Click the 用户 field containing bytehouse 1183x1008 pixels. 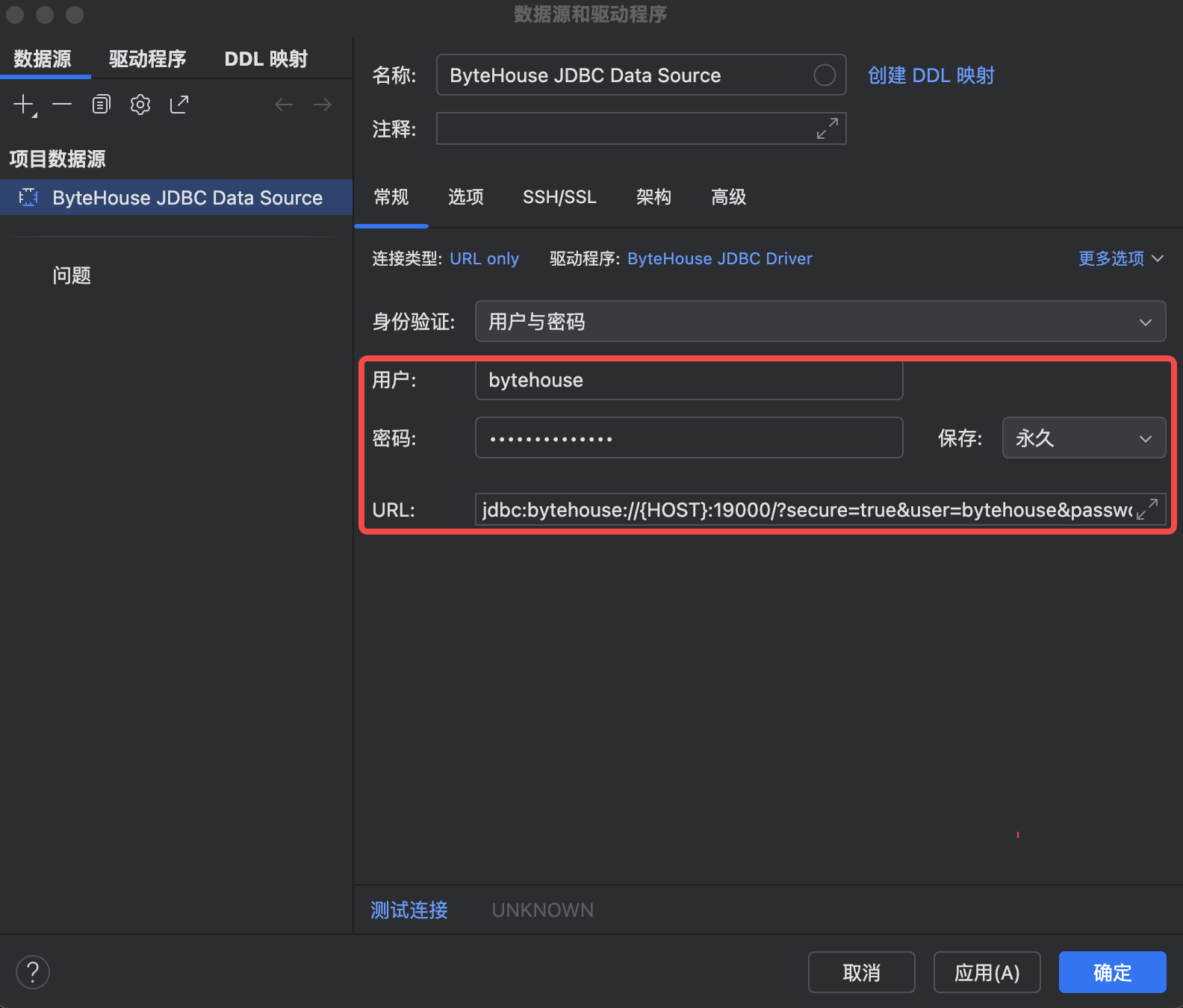pos(689,380)
